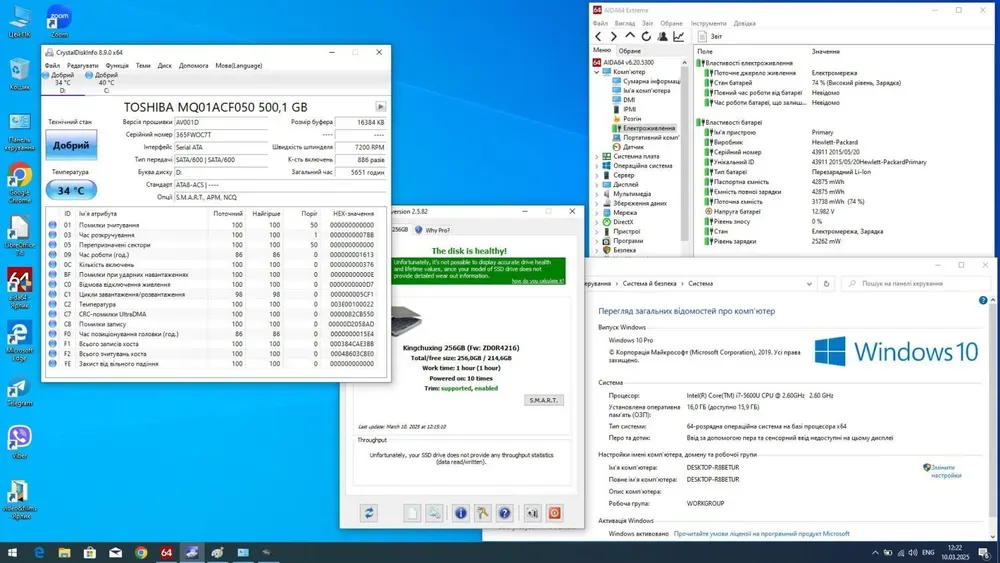Click the SSDLife tools hammer icon
Screen dimensions: 1000x563
tap(483, 513)
